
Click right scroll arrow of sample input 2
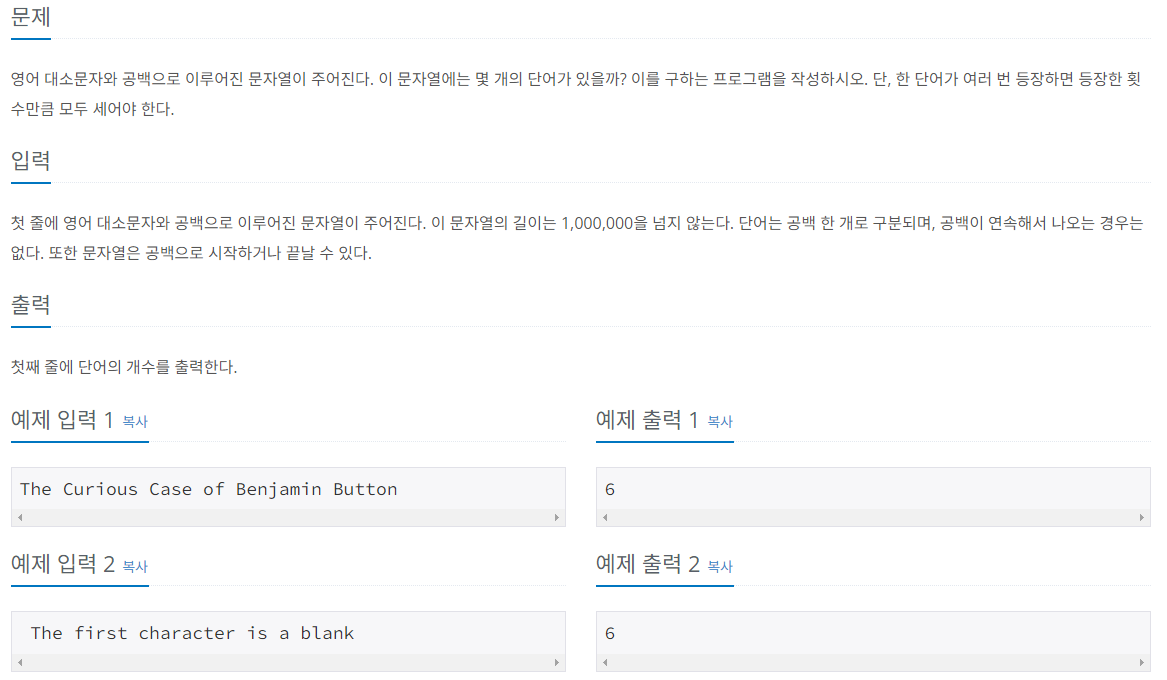557,662
